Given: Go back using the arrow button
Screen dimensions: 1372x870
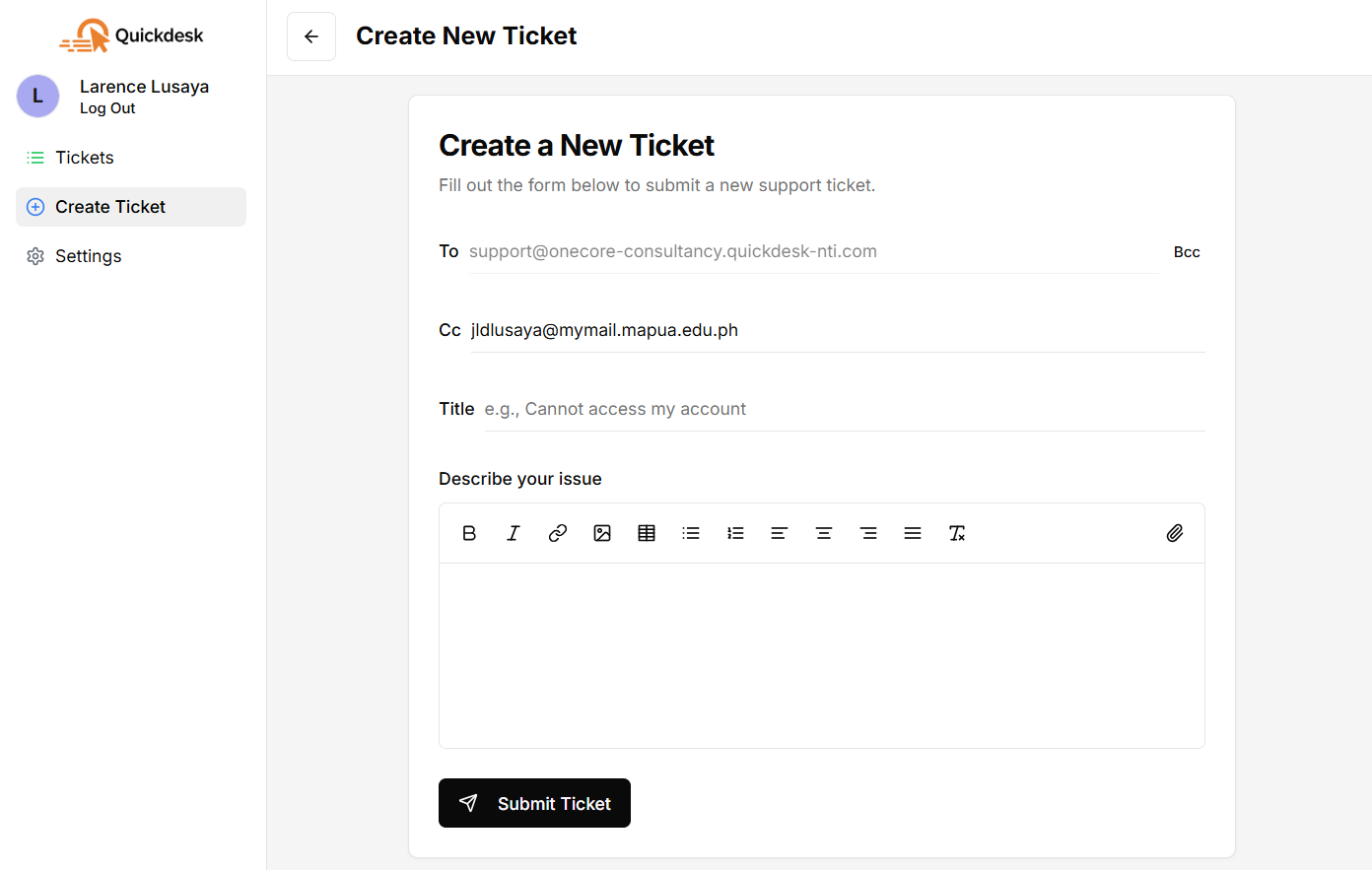Looking at the screenshot, I should point(310,35).
